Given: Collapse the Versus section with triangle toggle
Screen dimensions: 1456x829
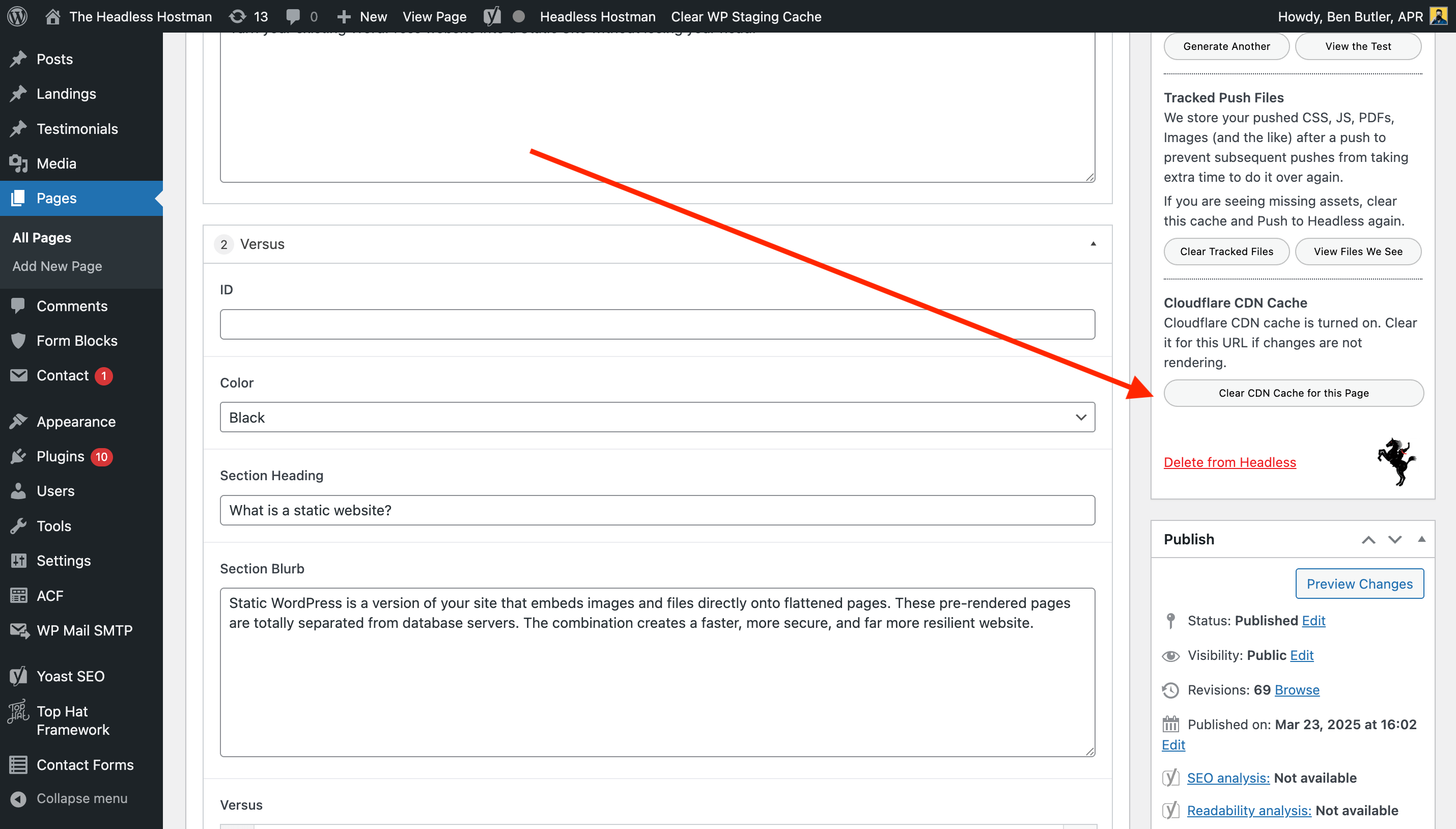Looking at the screenshot, I should [1093, 244].
